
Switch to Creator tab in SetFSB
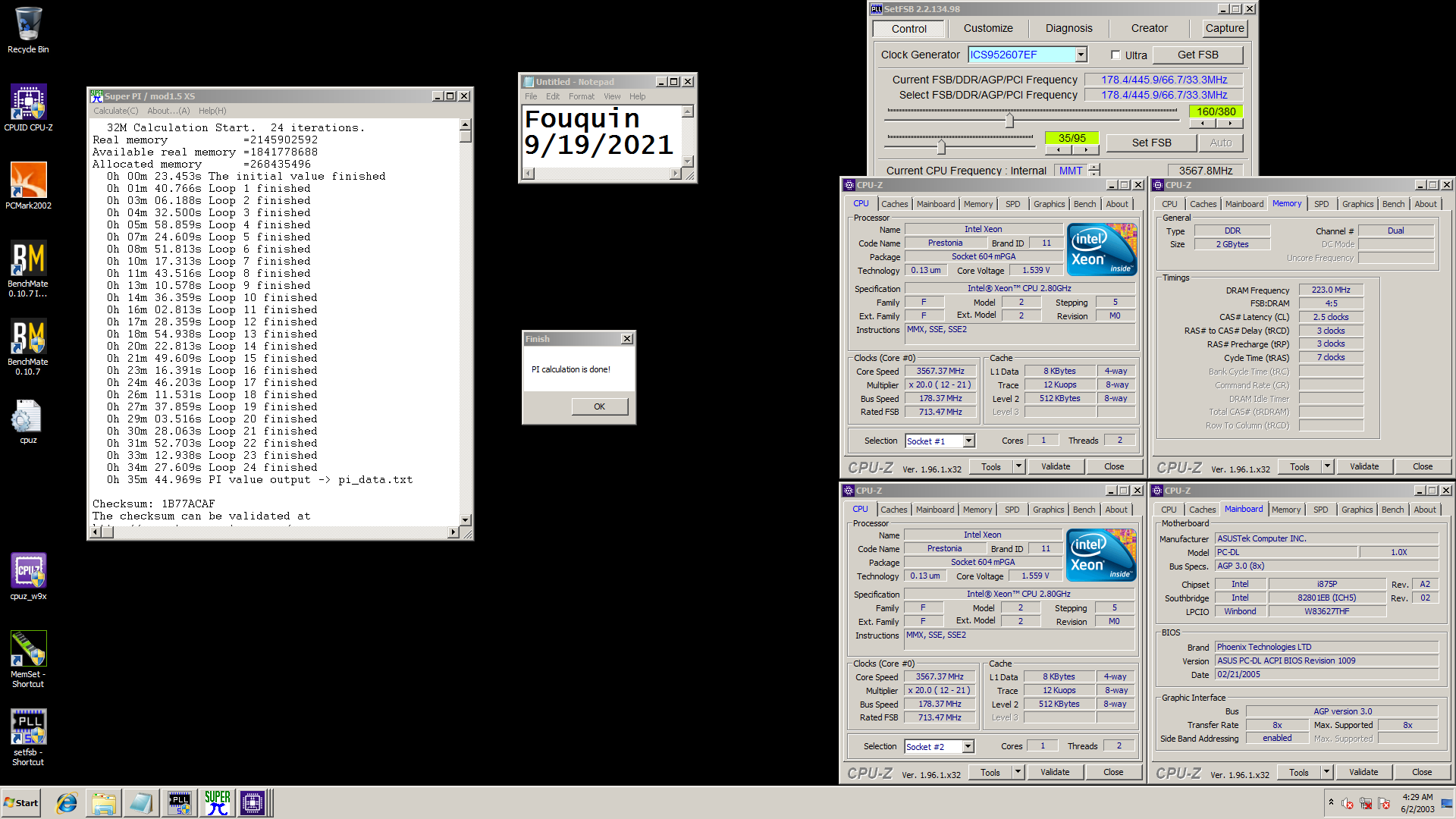[x=1150, y=29]
